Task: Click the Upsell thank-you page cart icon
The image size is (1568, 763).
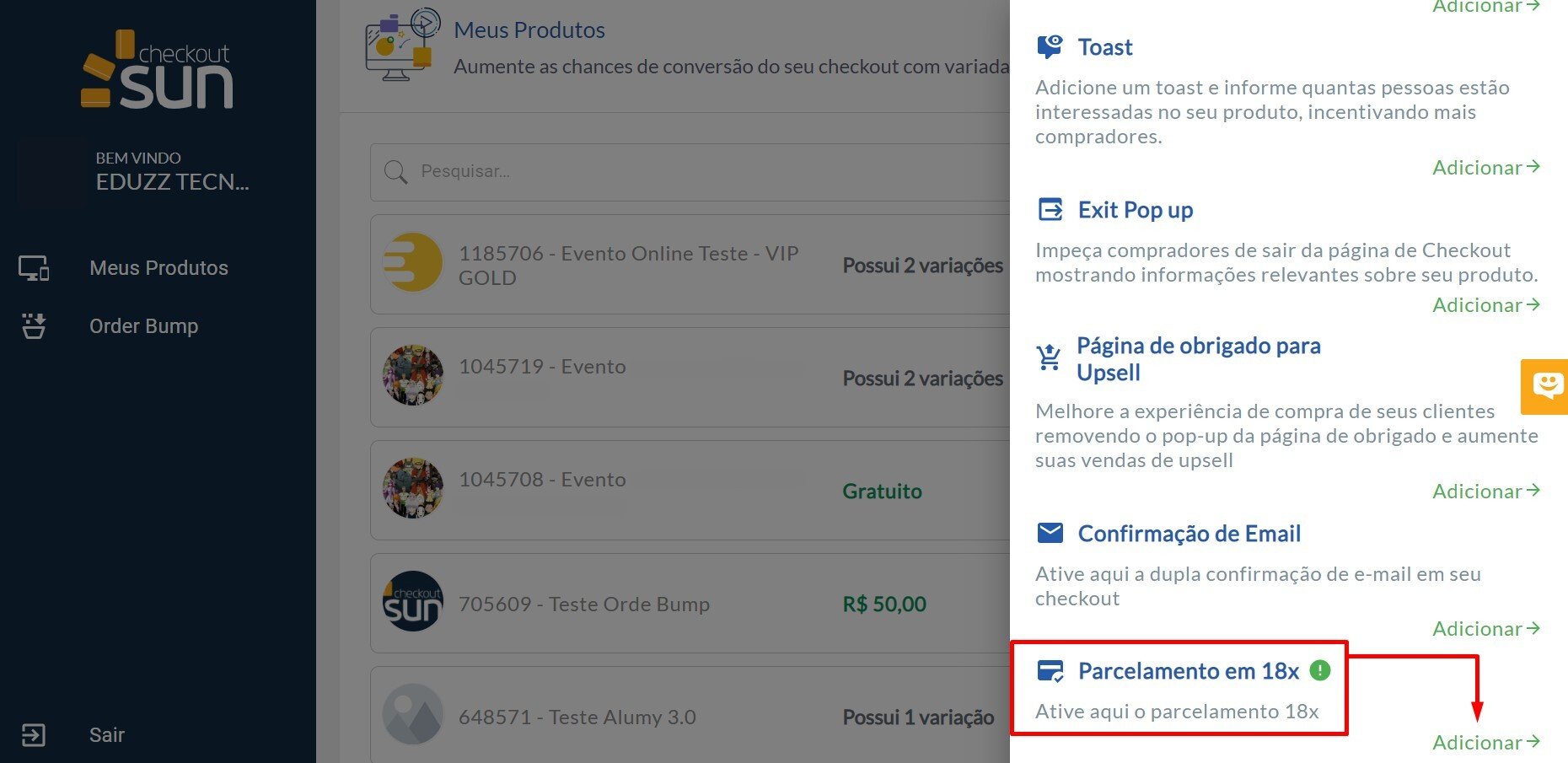Action: [x=1049, y=358]
